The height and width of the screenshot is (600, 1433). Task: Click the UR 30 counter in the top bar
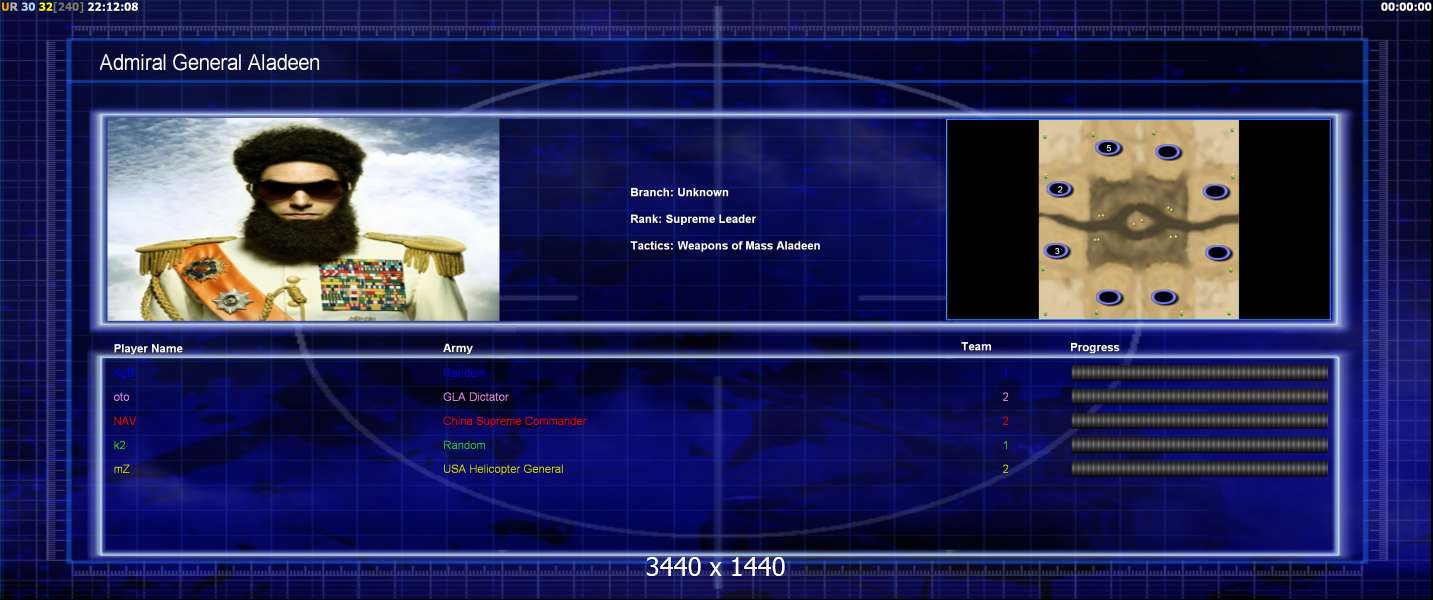point(18,7)
